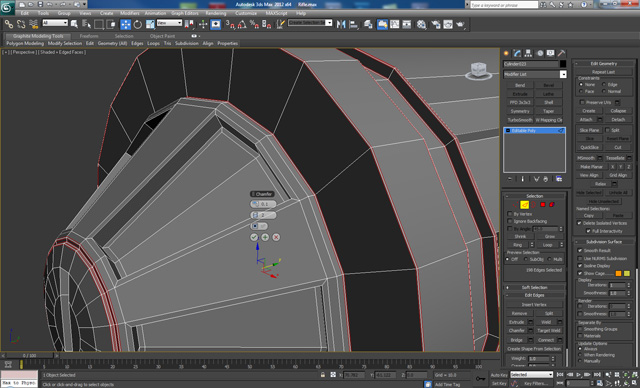Click Configure Modifier Sets icon below stack
640x388 pixels.
tap(559, 179)
